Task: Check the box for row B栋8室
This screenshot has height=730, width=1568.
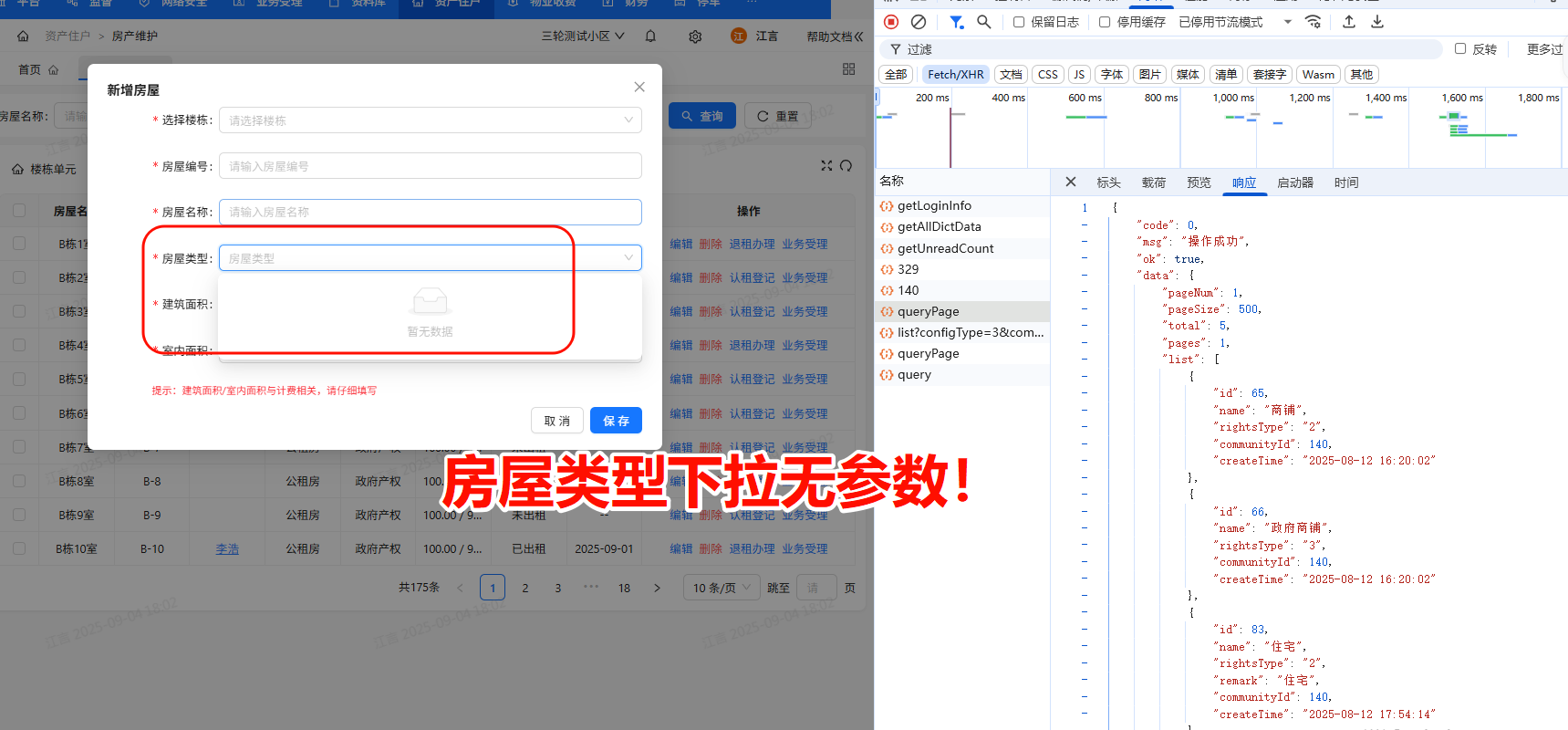Action: [x=19, y=480]
